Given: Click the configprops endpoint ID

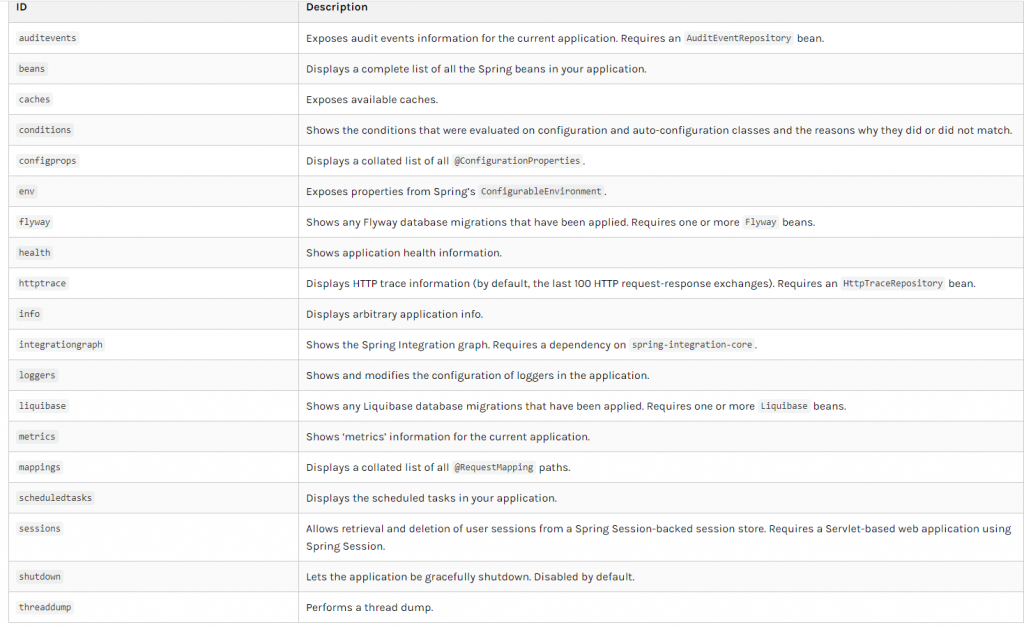Looking at the screenshot, I should click(x=47, y=161).
